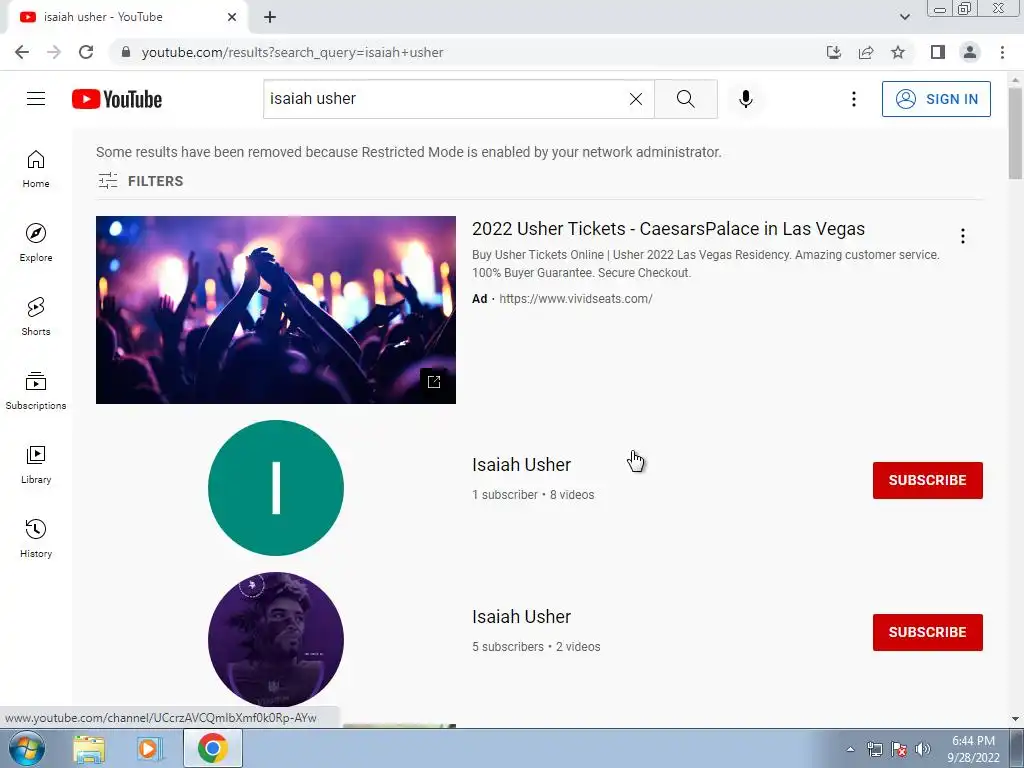The height and width of the screenshot is (768, 1024).
Task: Subscribe to Isaiah Usher with 1 subscriber
Action: pos(927,480)
